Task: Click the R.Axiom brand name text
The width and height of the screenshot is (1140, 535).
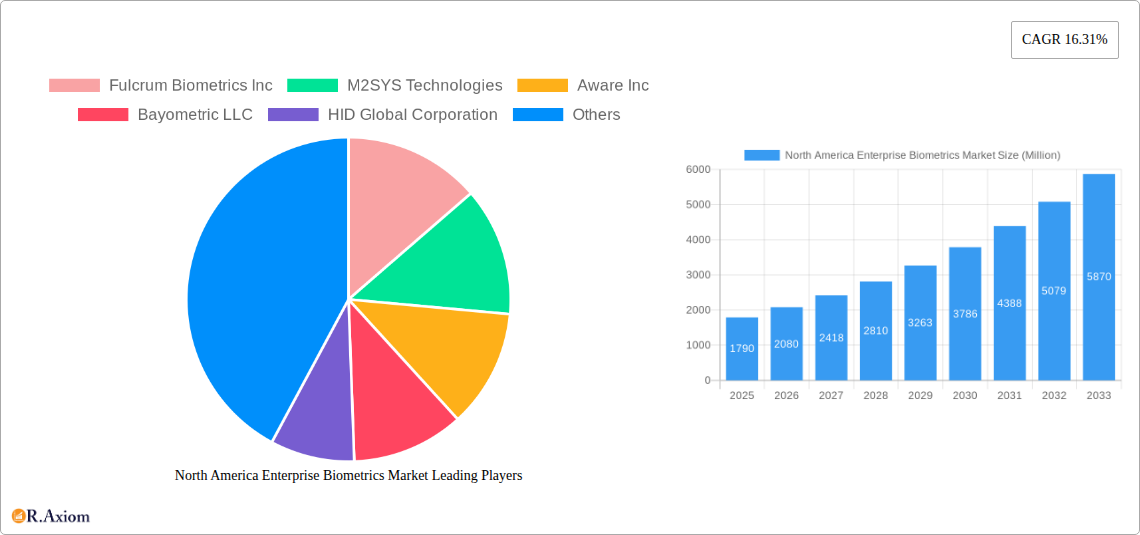Action: (58, 517)
